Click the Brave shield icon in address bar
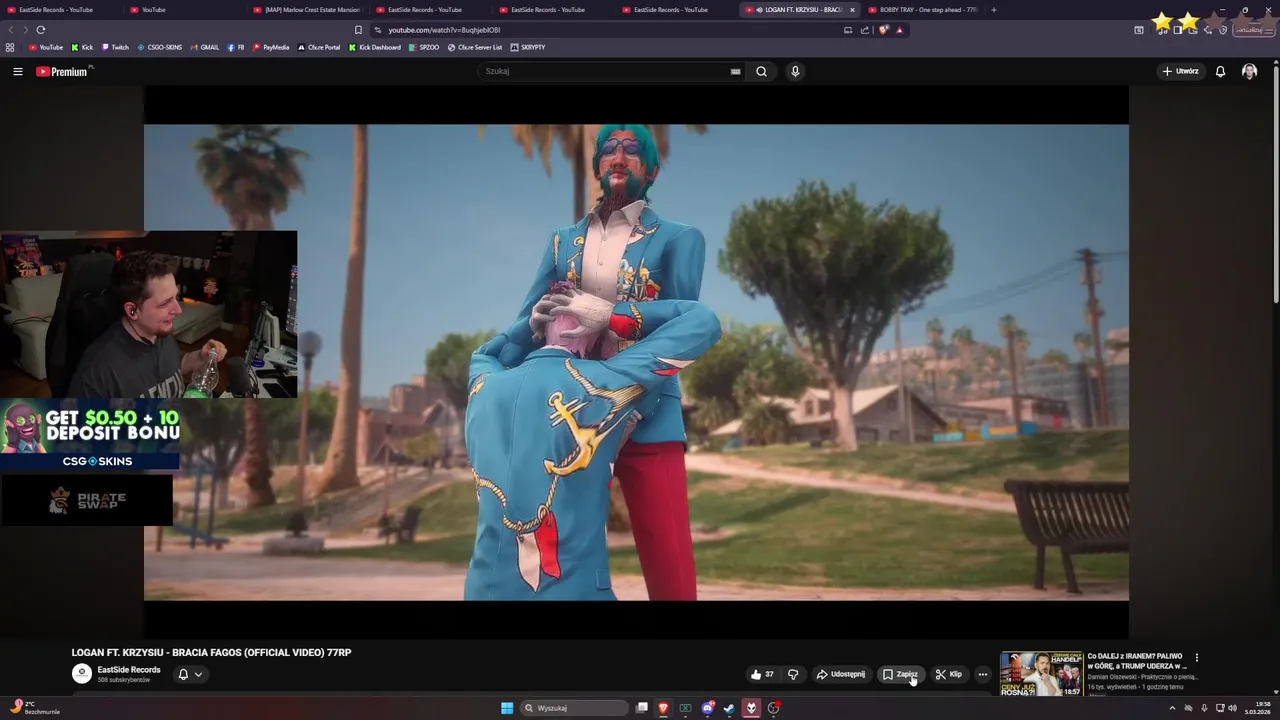This screenshot has width=1280, height=720. click(x=883, y=30)
